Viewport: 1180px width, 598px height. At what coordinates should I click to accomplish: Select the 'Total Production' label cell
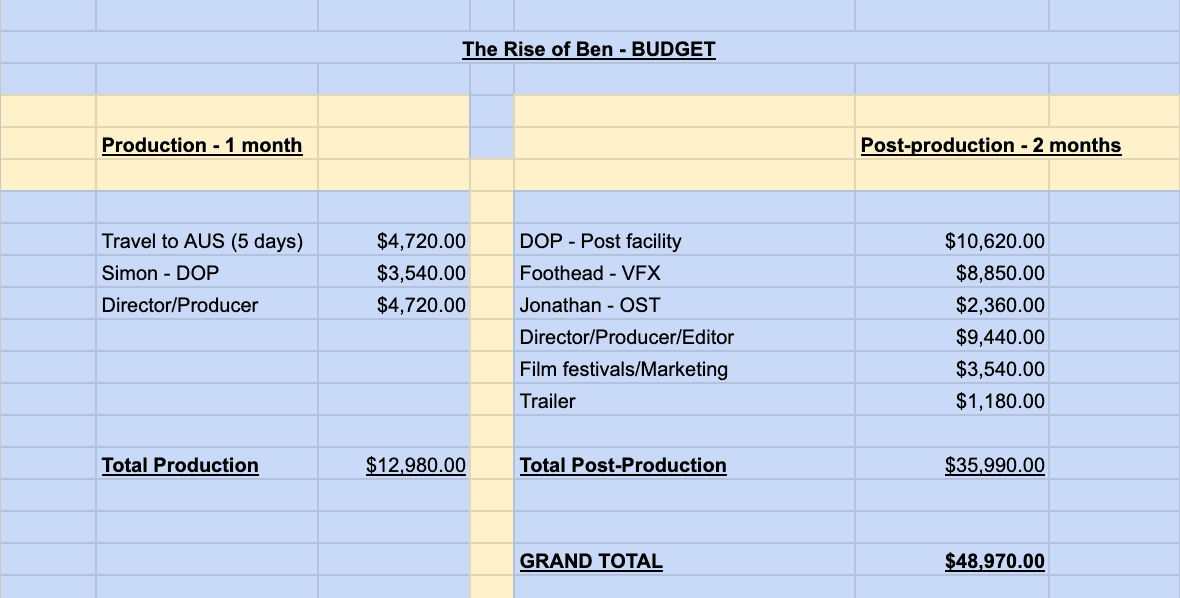(x=180, y=465)
